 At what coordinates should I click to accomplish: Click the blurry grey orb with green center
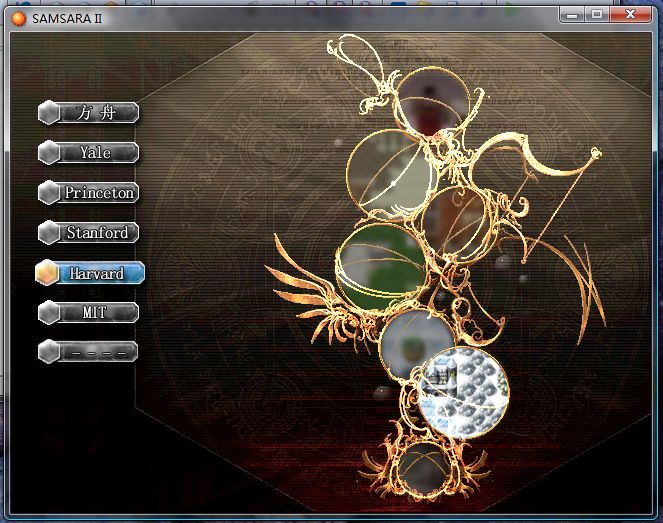click(416, 345)
